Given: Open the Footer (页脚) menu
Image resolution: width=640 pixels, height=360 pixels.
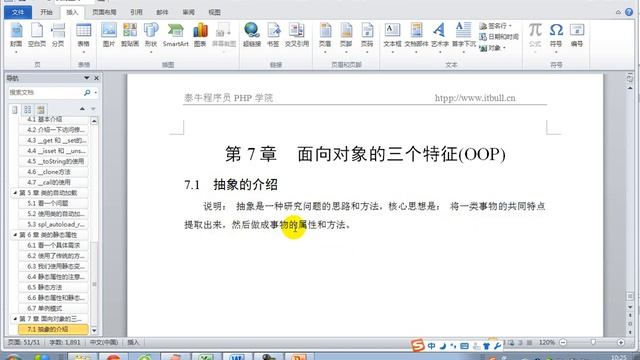Looking at the screenshot, I should point(346,38).
